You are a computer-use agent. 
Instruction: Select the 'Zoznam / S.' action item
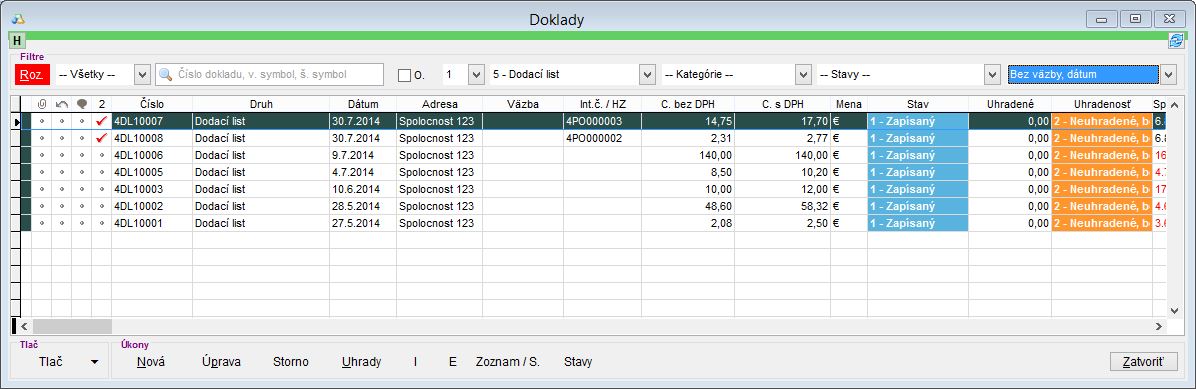507,362
